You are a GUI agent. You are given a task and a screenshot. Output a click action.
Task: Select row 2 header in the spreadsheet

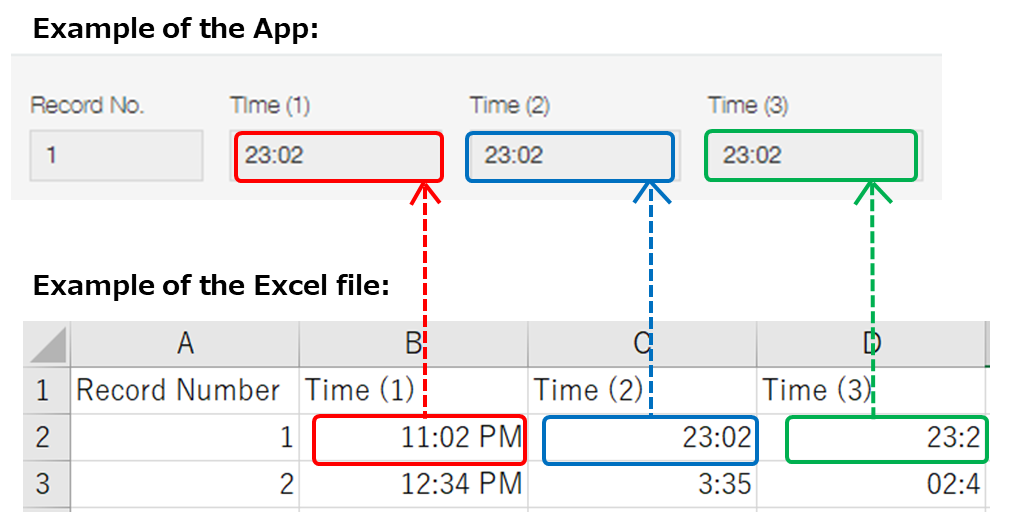(x=43, y=438)
